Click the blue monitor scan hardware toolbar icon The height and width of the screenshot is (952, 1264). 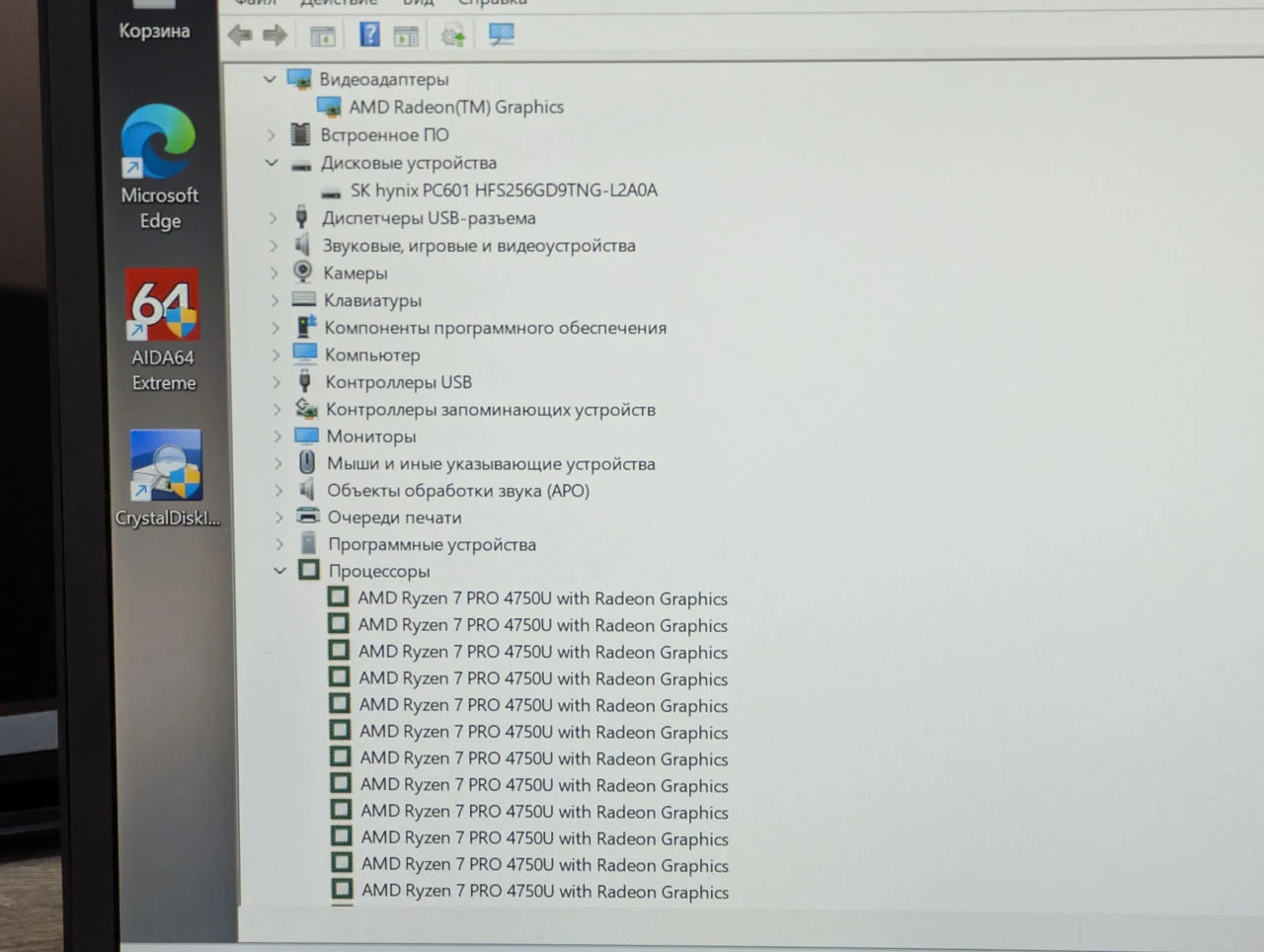coord(502,36)
